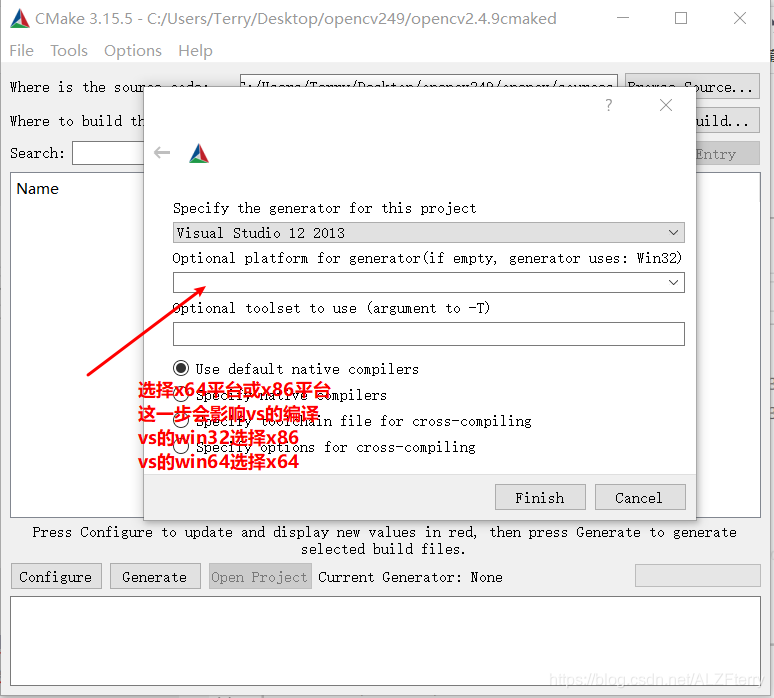Click the Browse Source button
Image resolution: width=774 pixels, height=698 pixels.
click(x=692, y=86)
